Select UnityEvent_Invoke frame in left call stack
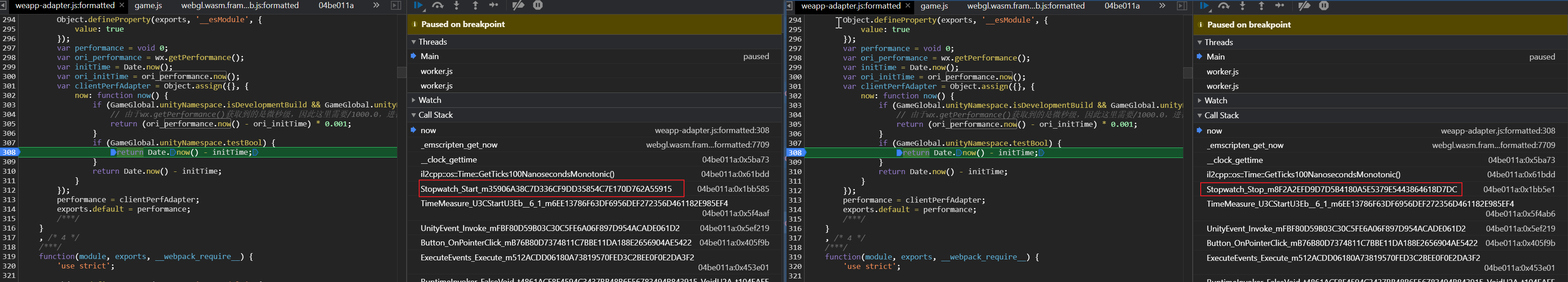Screen dimensions: 1568x282 click(x=594, y=228)
